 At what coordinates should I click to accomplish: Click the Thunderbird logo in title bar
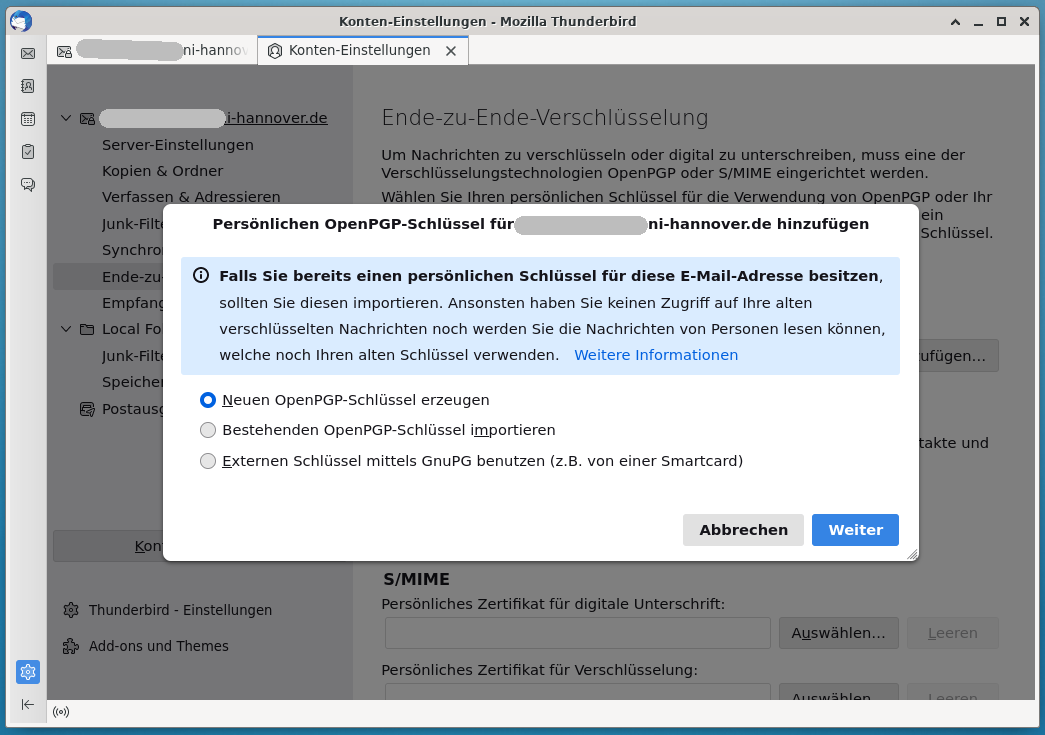(x=21, y=21)
